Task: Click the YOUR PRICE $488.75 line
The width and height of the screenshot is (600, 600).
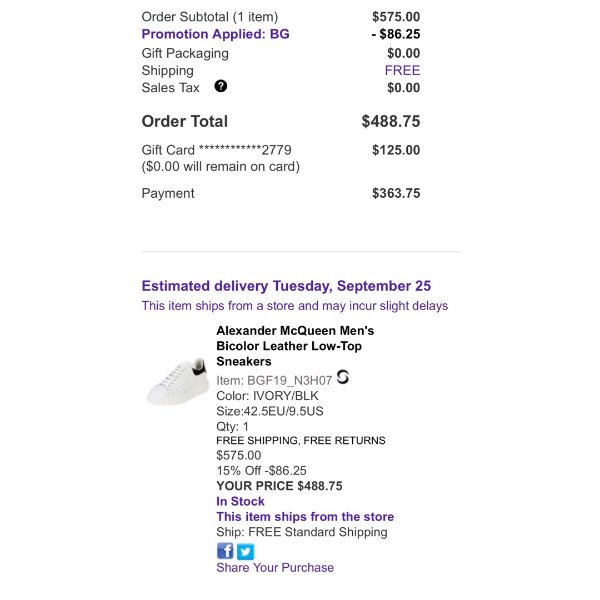Action: coord(279,486)
